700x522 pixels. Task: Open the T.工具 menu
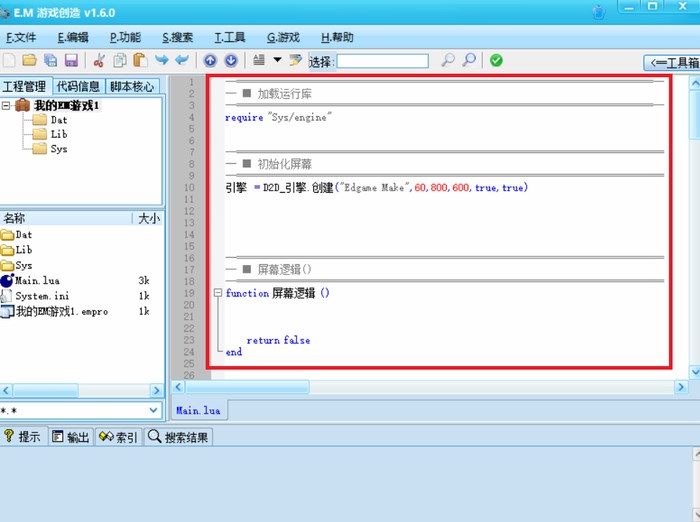coord(229,38)
